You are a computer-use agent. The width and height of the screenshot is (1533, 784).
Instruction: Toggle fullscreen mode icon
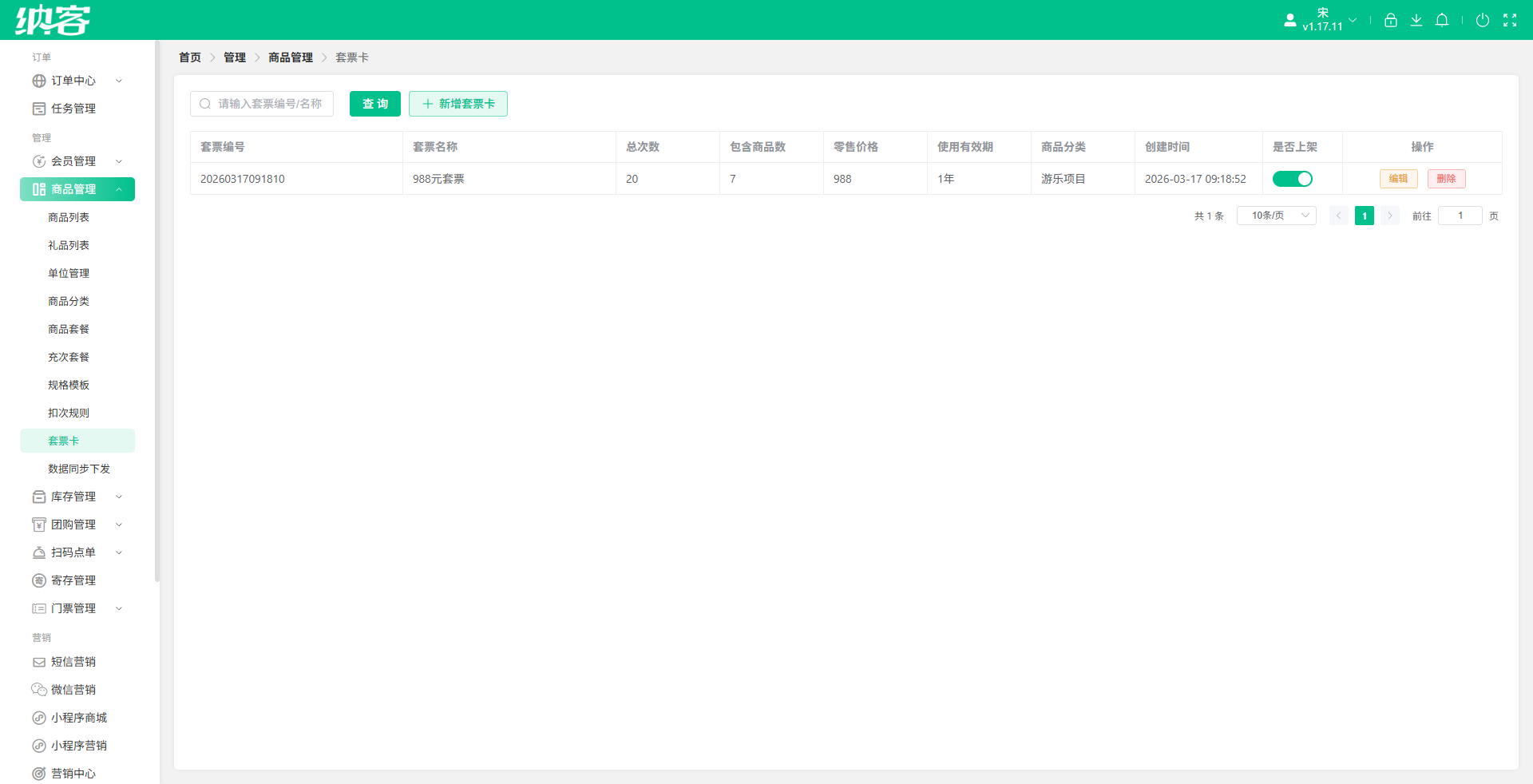click(x=1509, y=20)
